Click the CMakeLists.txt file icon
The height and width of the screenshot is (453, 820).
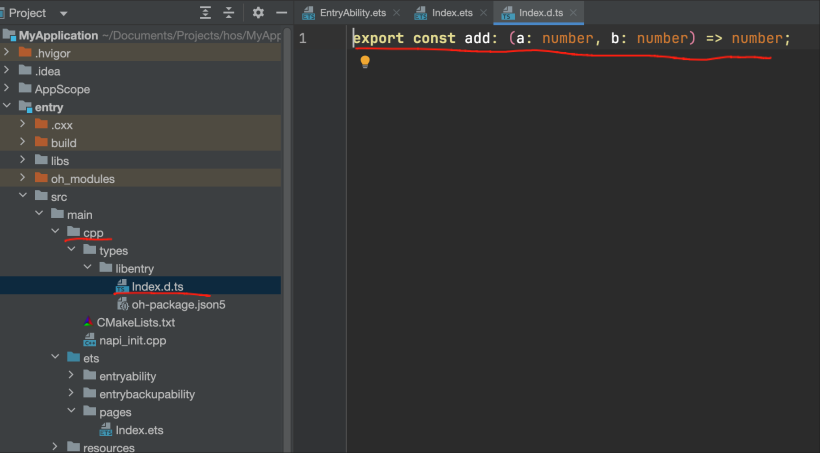tap(89, 322)
